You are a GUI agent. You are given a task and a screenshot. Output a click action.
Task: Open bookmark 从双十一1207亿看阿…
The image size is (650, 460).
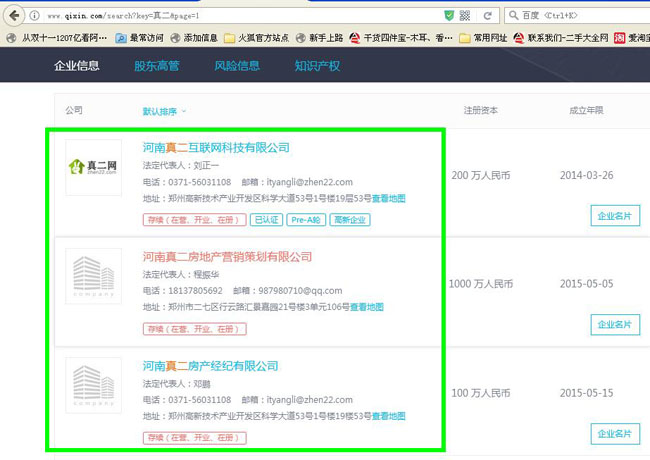click(58, 38)
